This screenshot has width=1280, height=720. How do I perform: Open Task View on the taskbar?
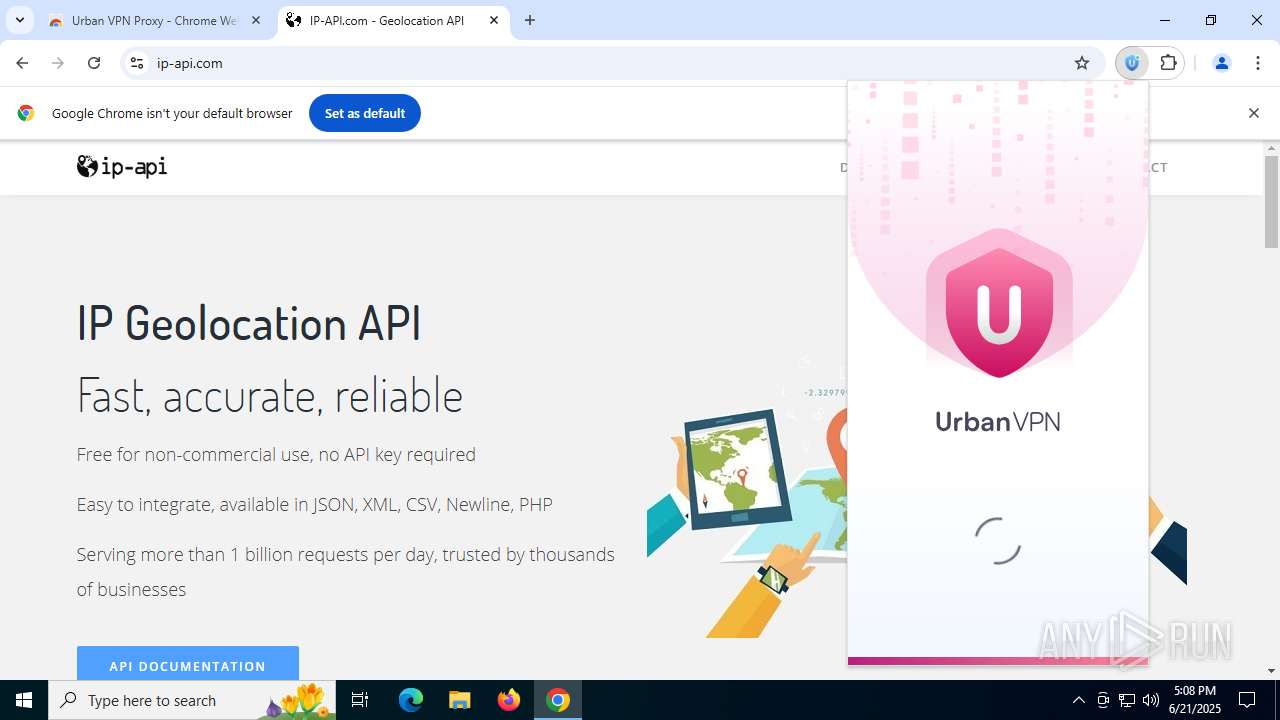(361, 700)
